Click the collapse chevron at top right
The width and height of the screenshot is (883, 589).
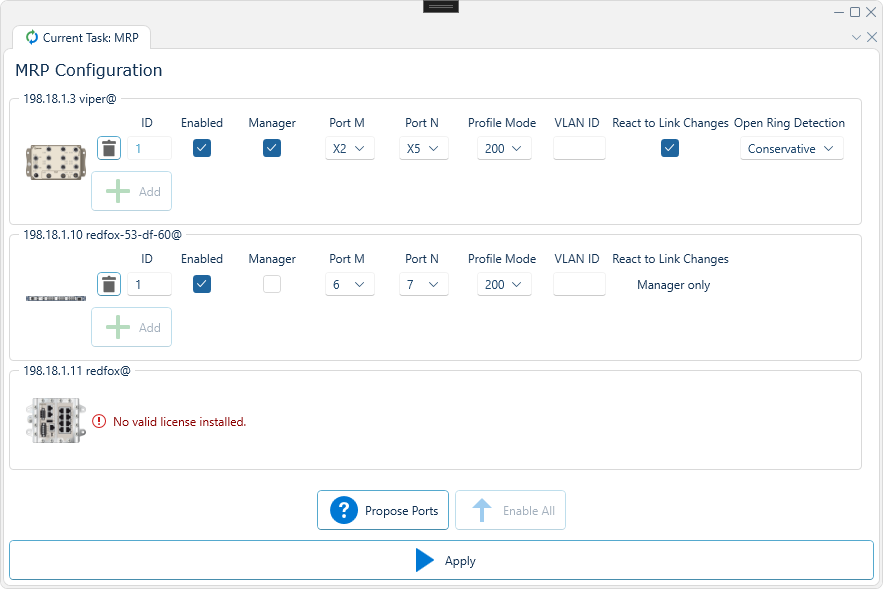click(856, 36)
